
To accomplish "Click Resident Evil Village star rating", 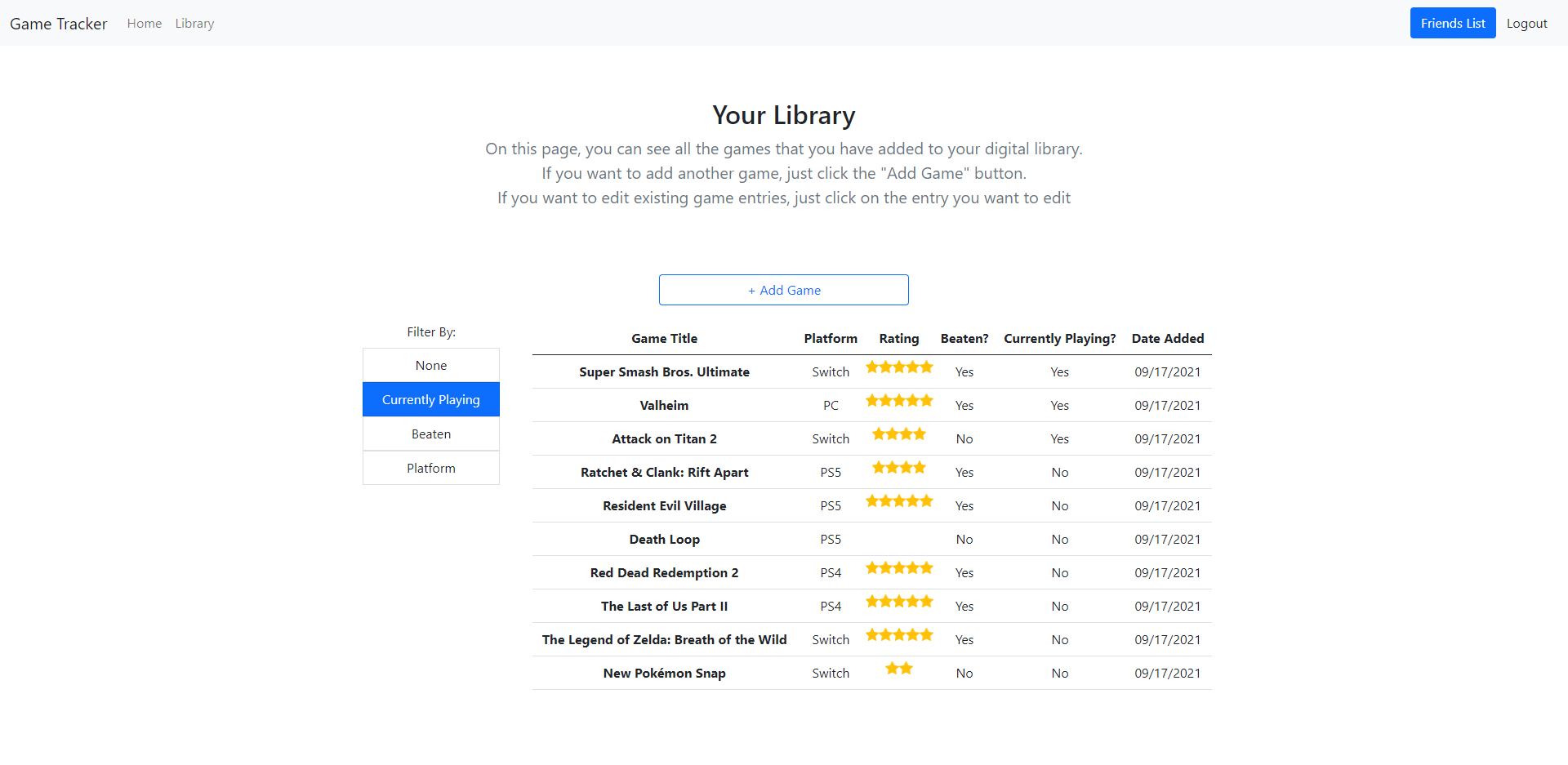I will point(898,501).
